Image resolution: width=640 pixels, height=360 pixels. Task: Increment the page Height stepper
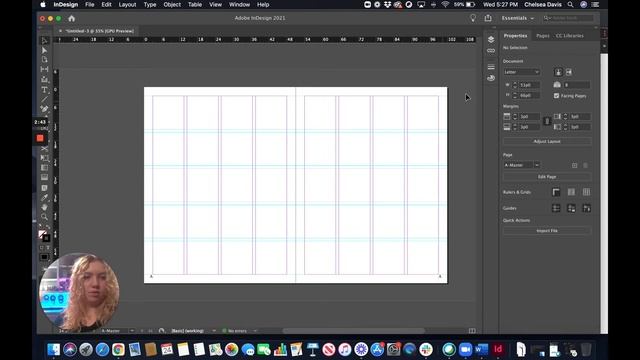pos(515,93)
